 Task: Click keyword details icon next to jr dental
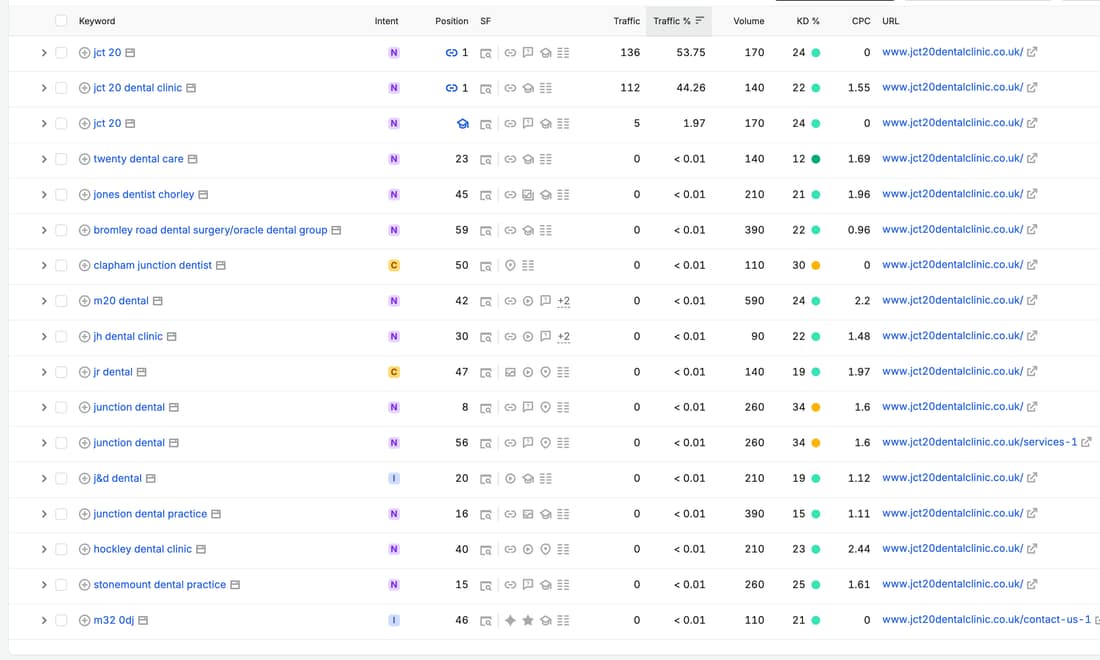click(142, 372)
